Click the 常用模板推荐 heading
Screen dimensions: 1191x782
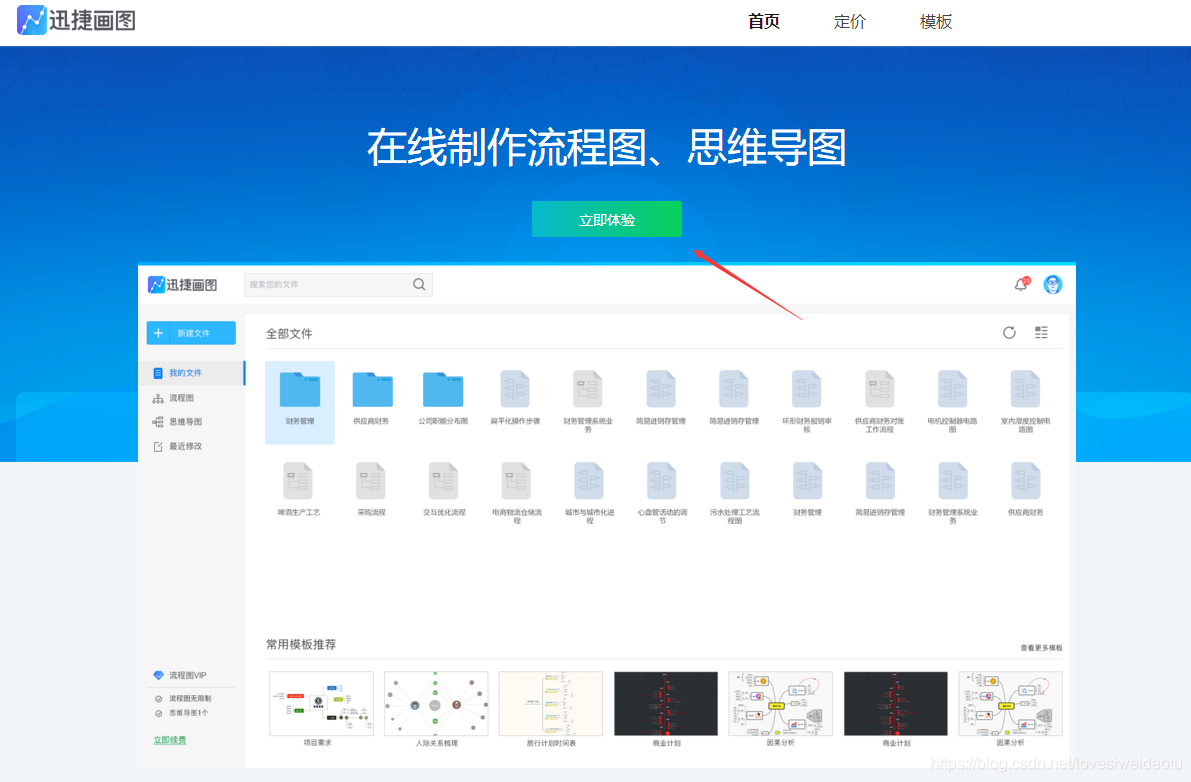click(x=301, y=644)
